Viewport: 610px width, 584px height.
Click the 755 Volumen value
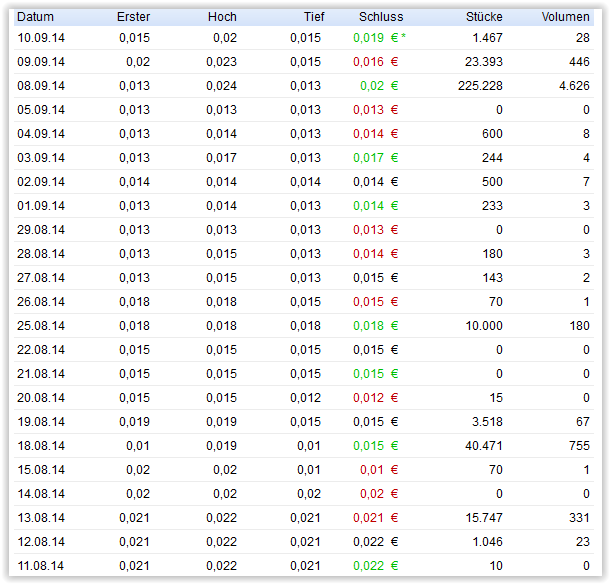[579, 446]
